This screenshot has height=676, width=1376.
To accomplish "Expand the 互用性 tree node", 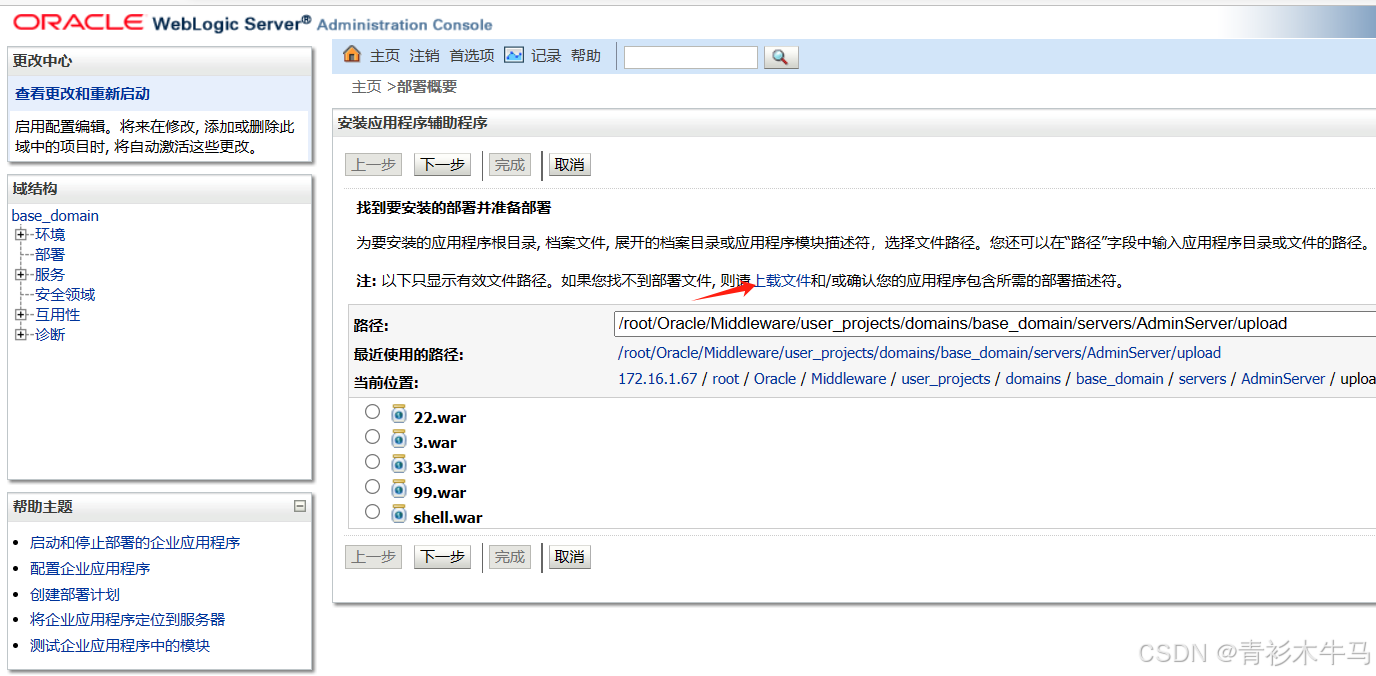I will 20,315.
